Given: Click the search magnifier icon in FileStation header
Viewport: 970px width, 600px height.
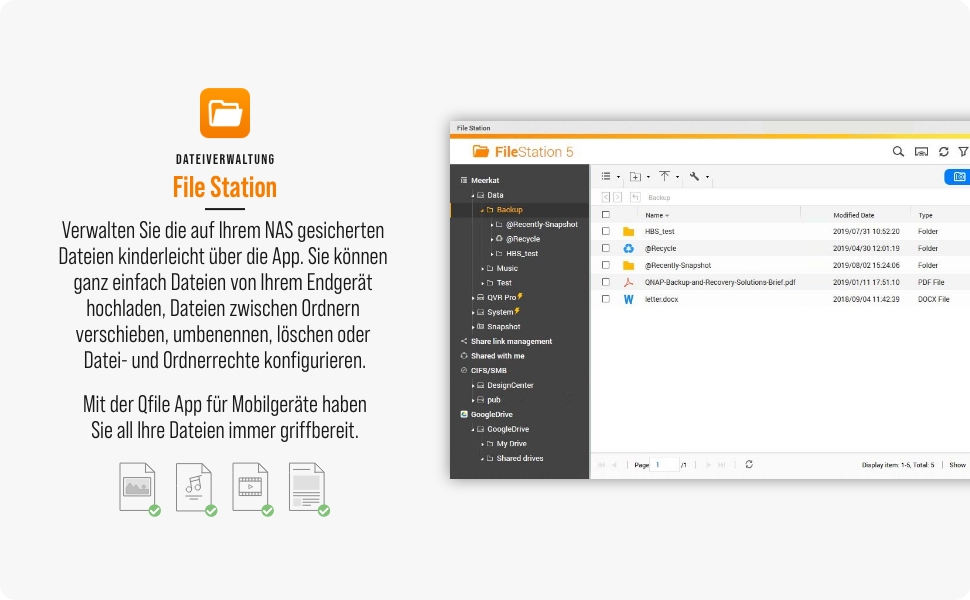Looking at the screenshot, I should coord(898,152).
